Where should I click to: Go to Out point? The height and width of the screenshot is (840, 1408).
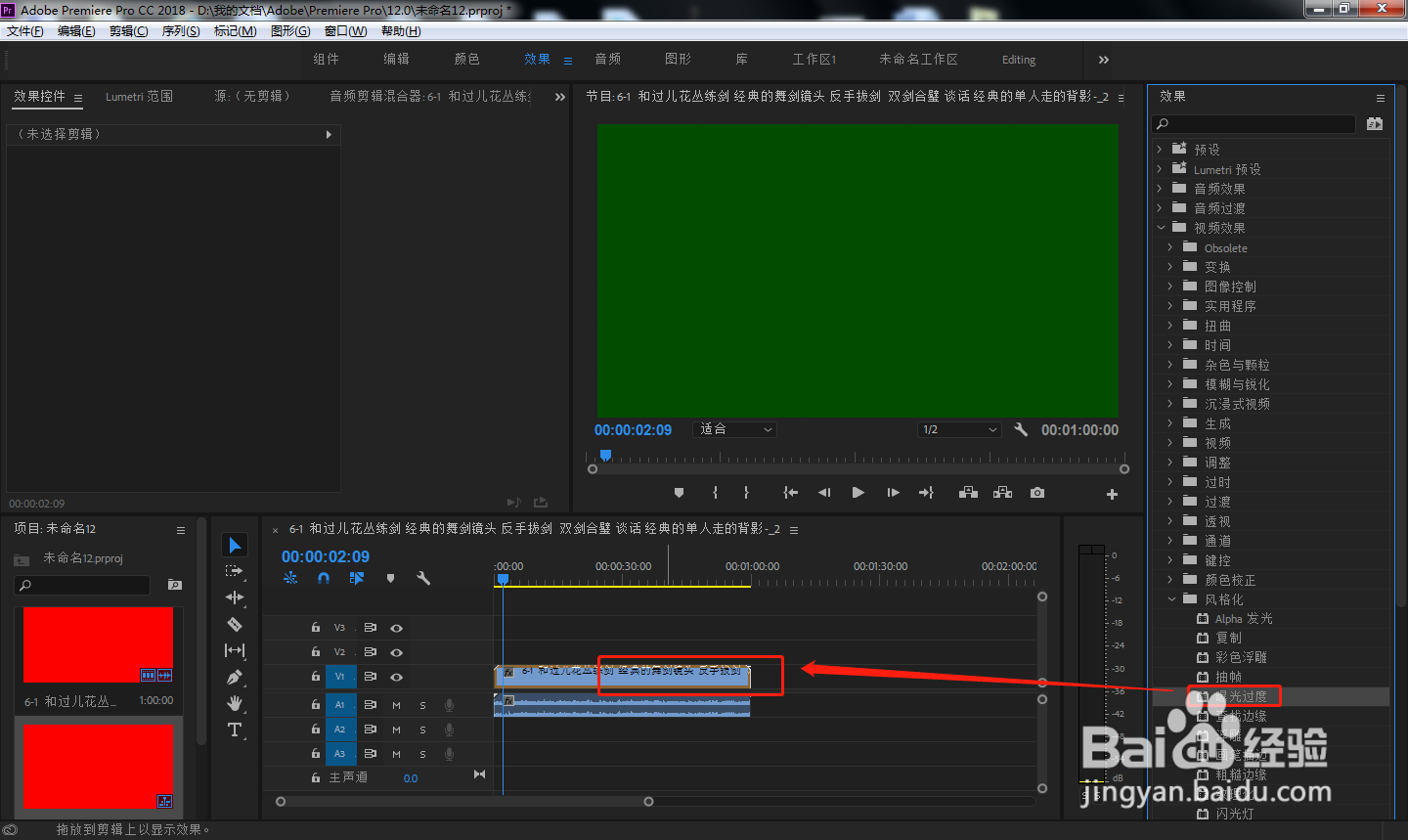coord(926,493)
